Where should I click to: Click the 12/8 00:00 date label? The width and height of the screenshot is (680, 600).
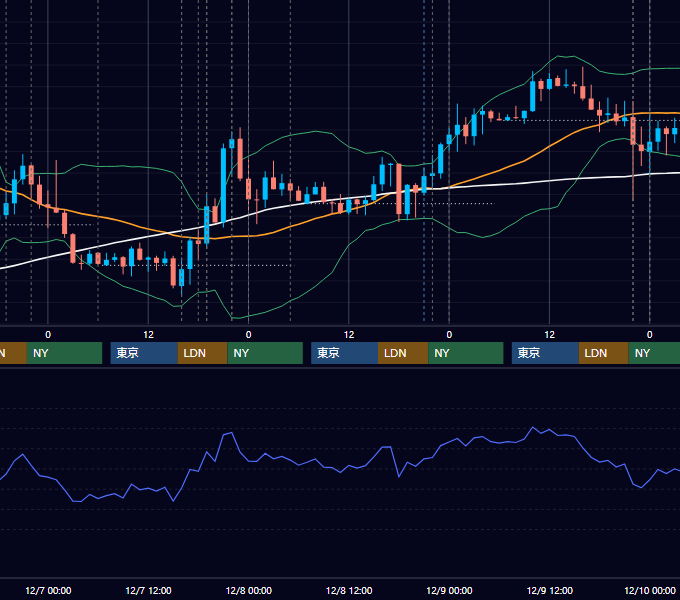248,590
